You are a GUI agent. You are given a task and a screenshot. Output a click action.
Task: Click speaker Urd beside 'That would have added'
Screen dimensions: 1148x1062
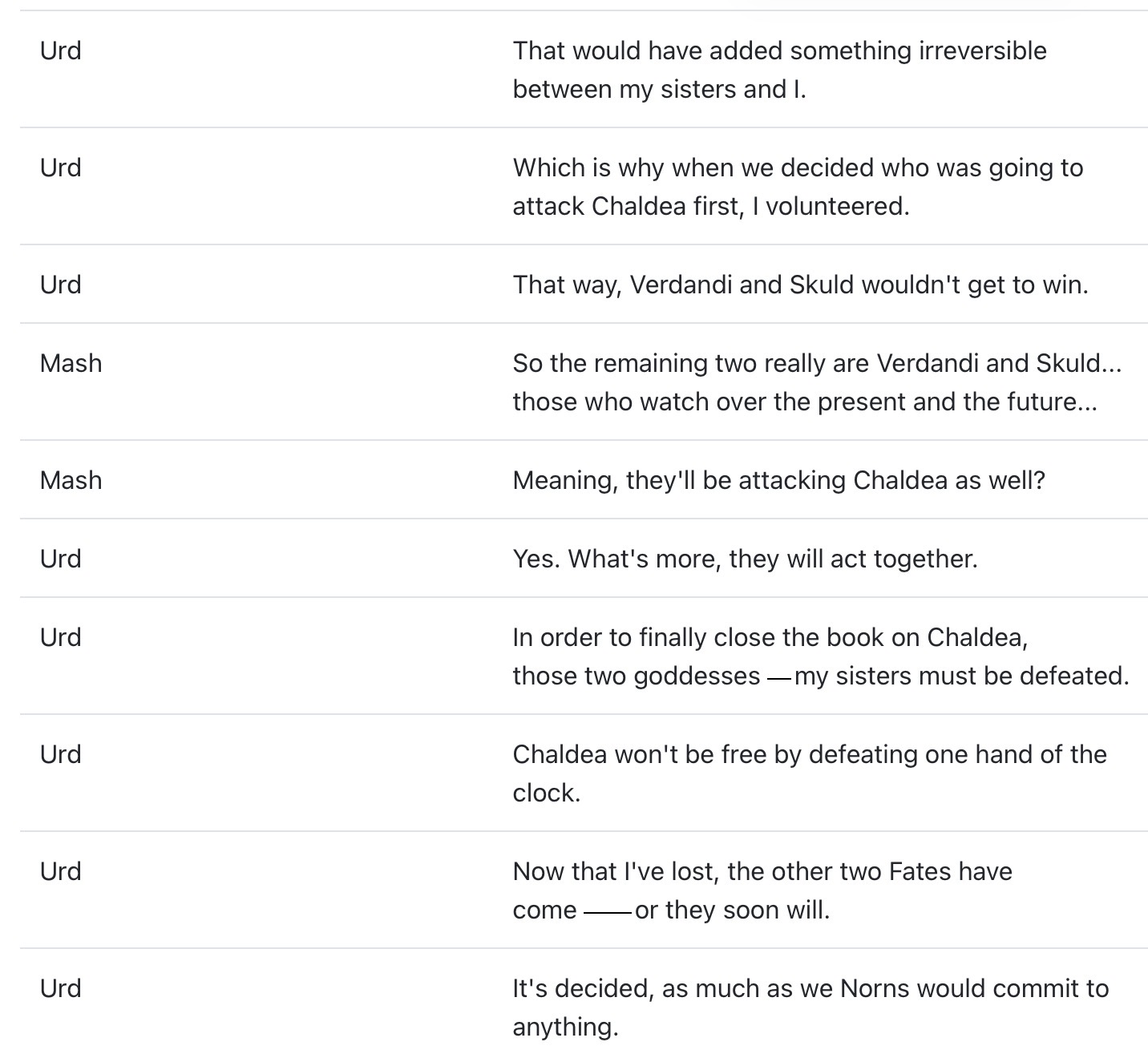click(61, 50)
